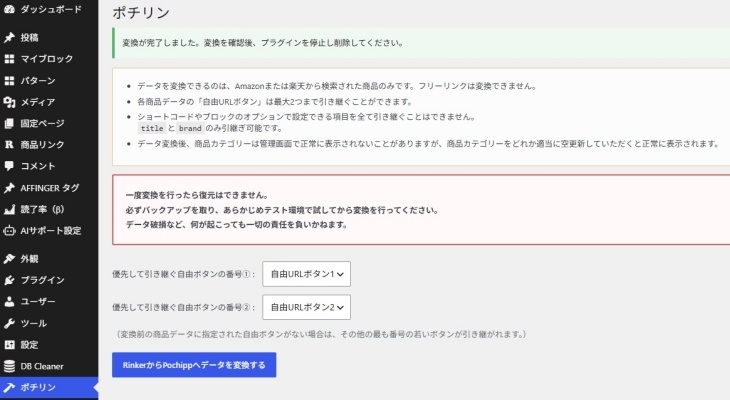Click the grid icon beside パターン
The height and width of the screenshot is (400, 730).
[9, 81]
